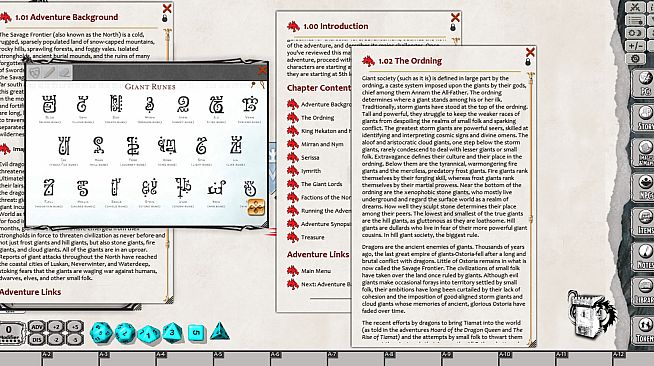Roll the d8 die

173,333
